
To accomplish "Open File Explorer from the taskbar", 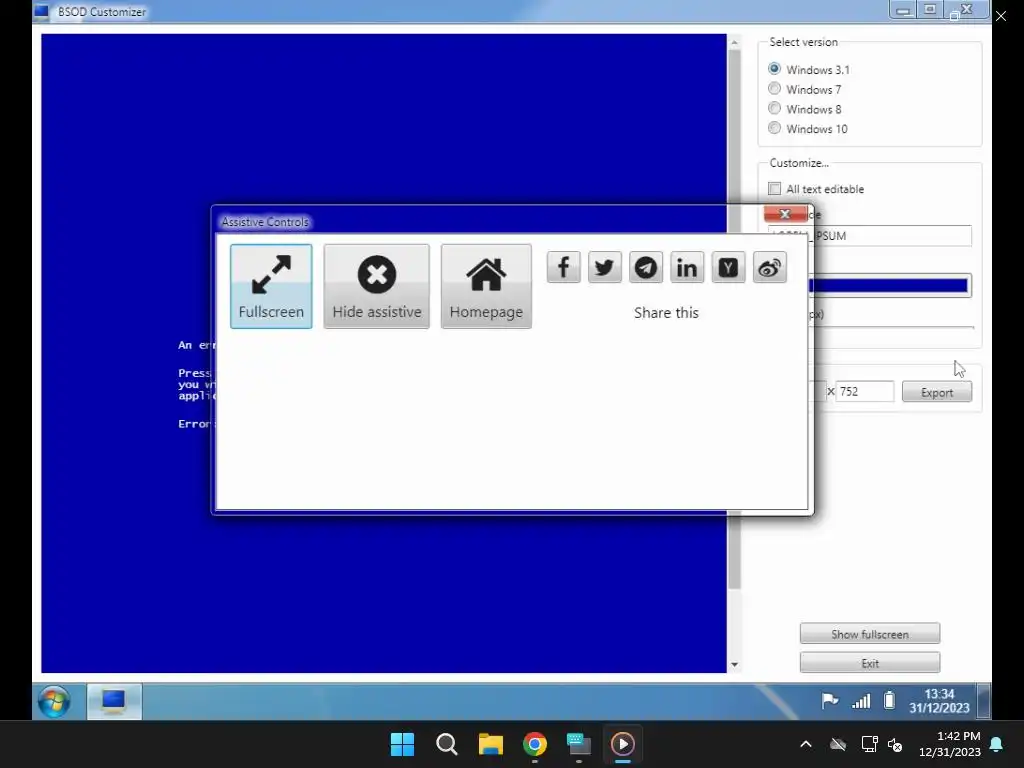I will click(490, 744).
